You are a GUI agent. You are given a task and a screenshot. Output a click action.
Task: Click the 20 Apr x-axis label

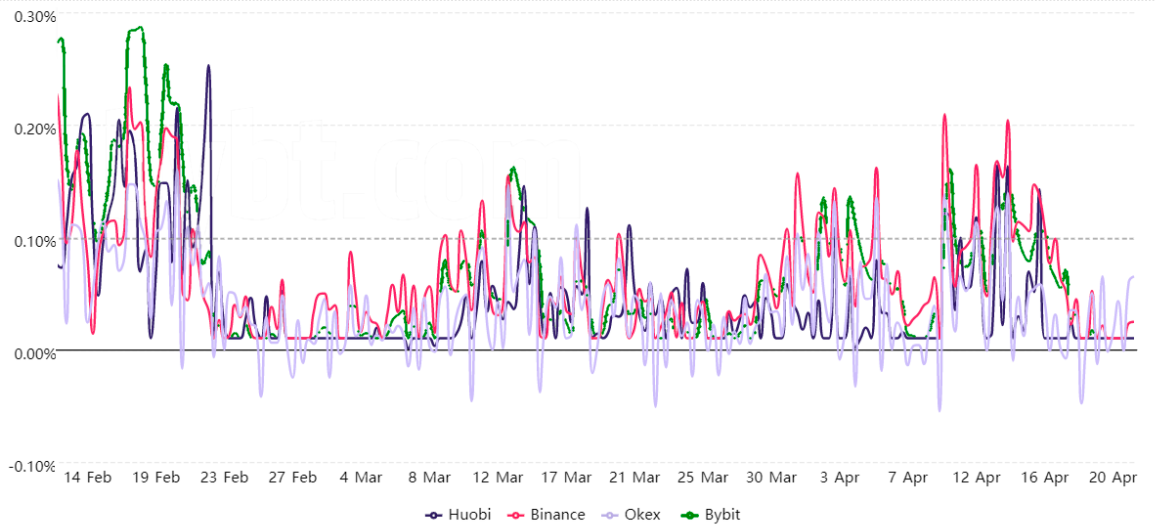(1112, 477)
